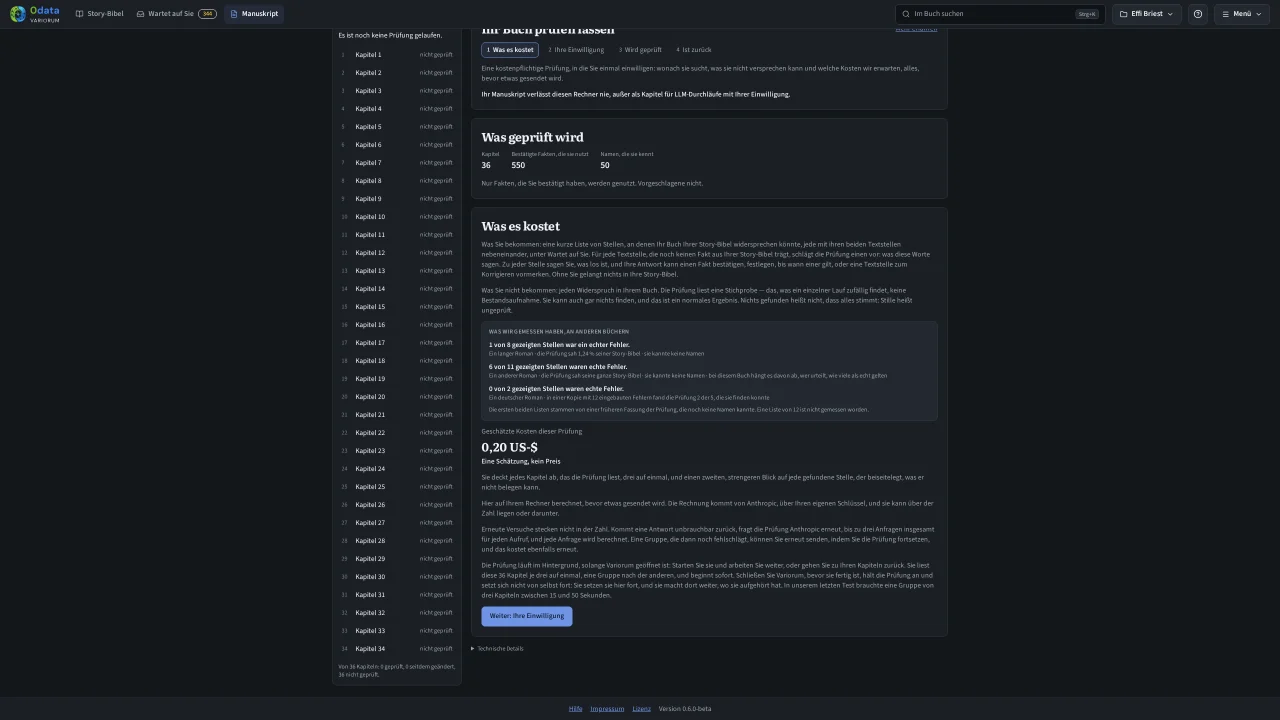The height and width of the screenshot is (720, 1280).
Task: Click the confirmed facts count 550
Action: tap(518, 165)
